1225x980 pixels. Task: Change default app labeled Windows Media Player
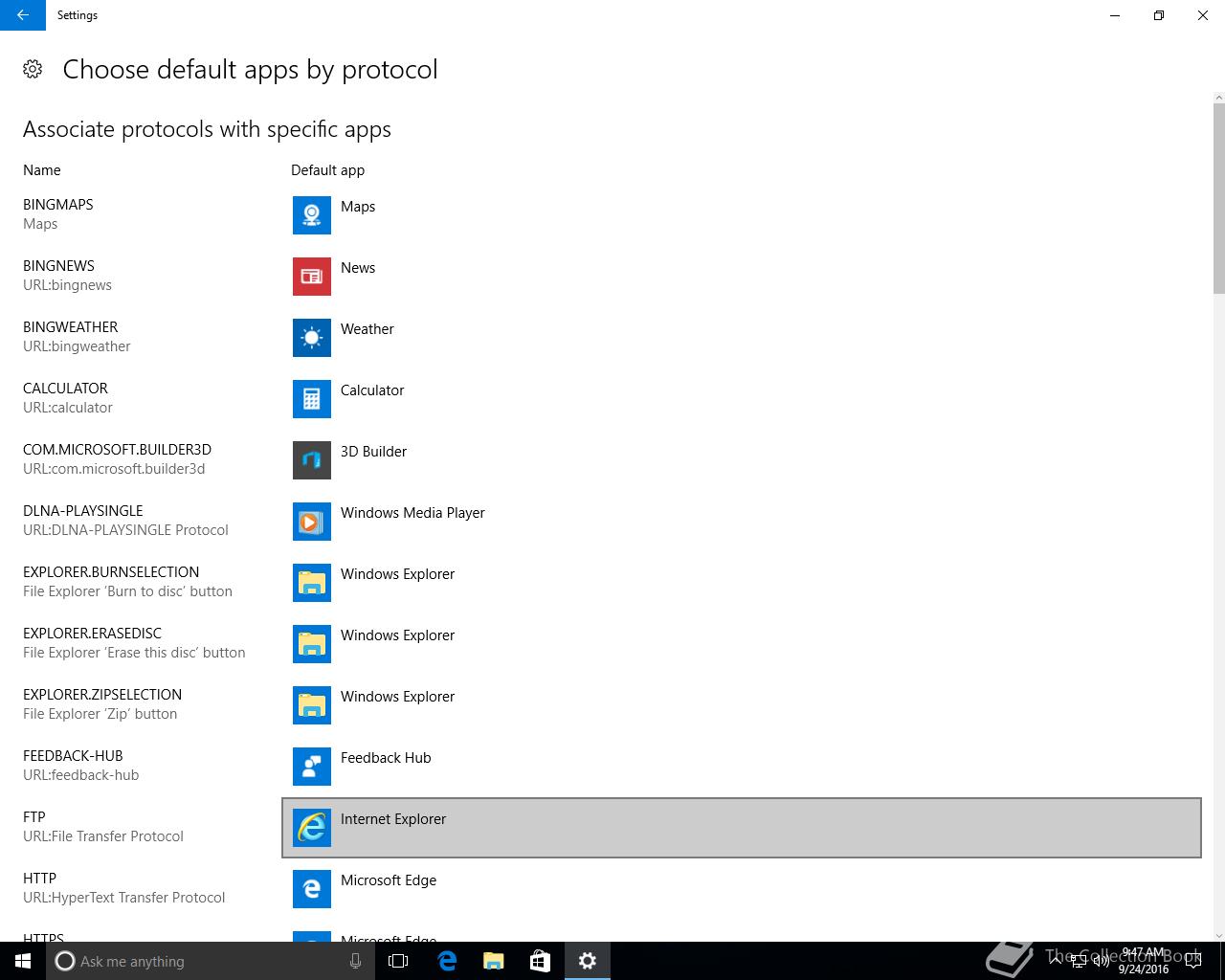tap(412, 513)
